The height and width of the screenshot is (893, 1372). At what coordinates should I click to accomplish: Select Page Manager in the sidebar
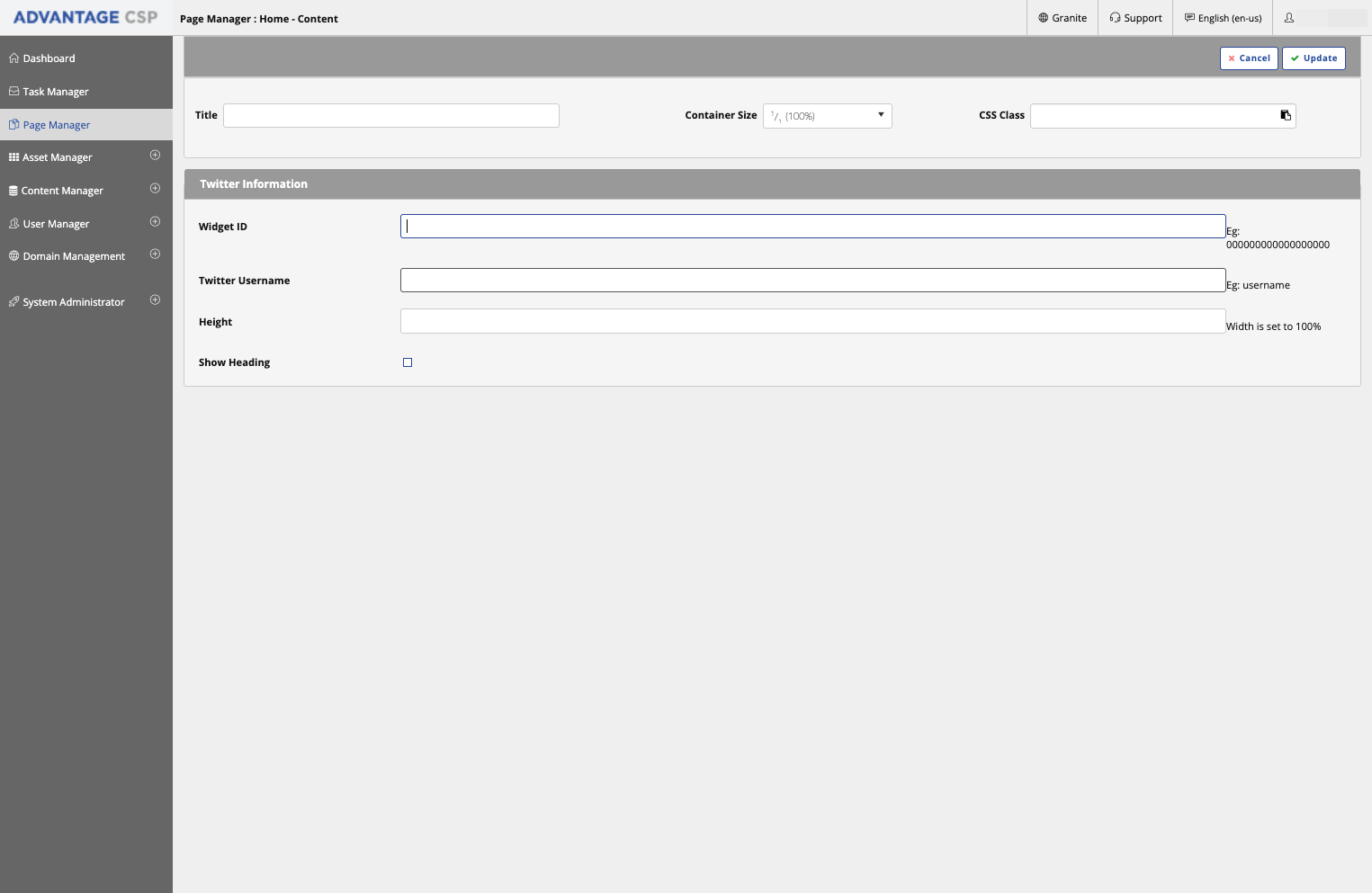(x=86, y=125)
